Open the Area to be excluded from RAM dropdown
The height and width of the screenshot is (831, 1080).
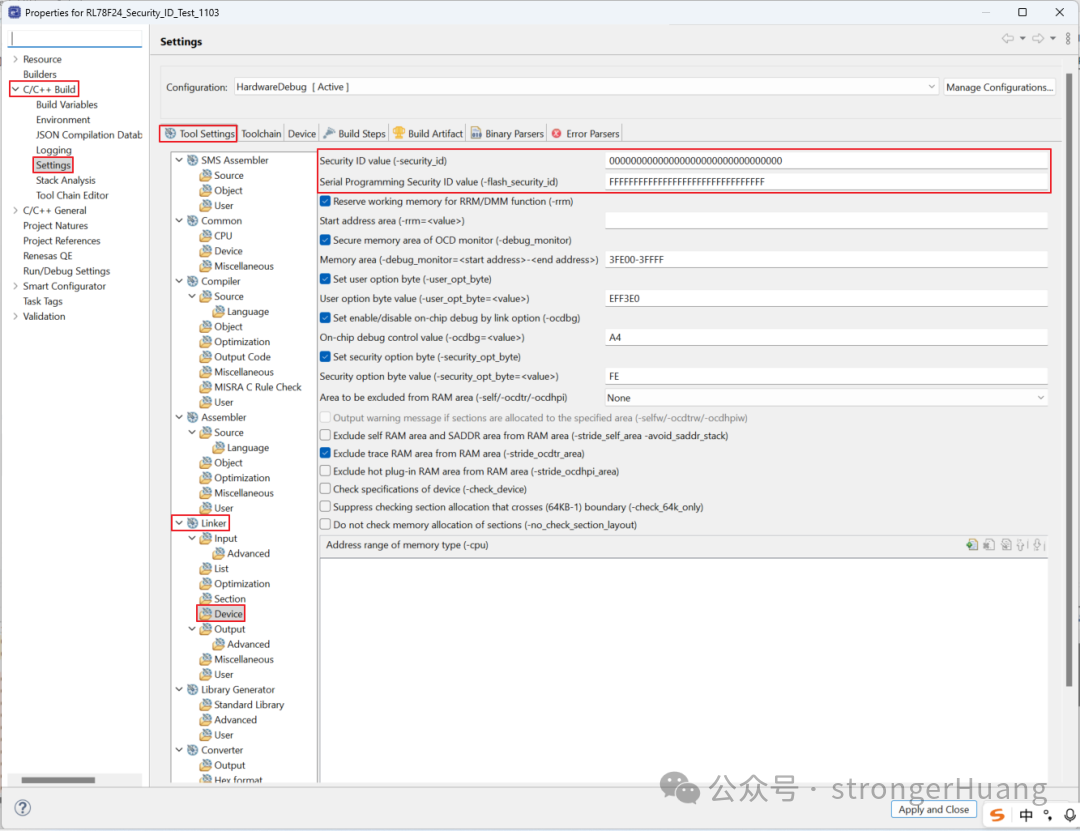pos(1040,397)
